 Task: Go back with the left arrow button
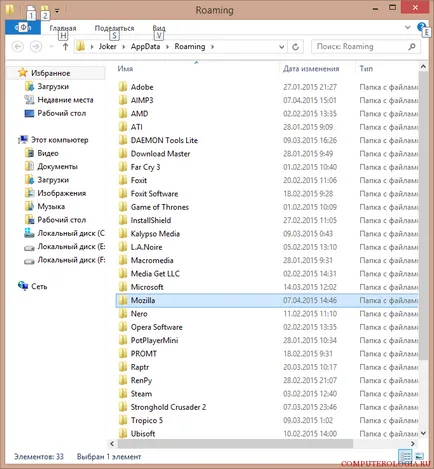18,47
